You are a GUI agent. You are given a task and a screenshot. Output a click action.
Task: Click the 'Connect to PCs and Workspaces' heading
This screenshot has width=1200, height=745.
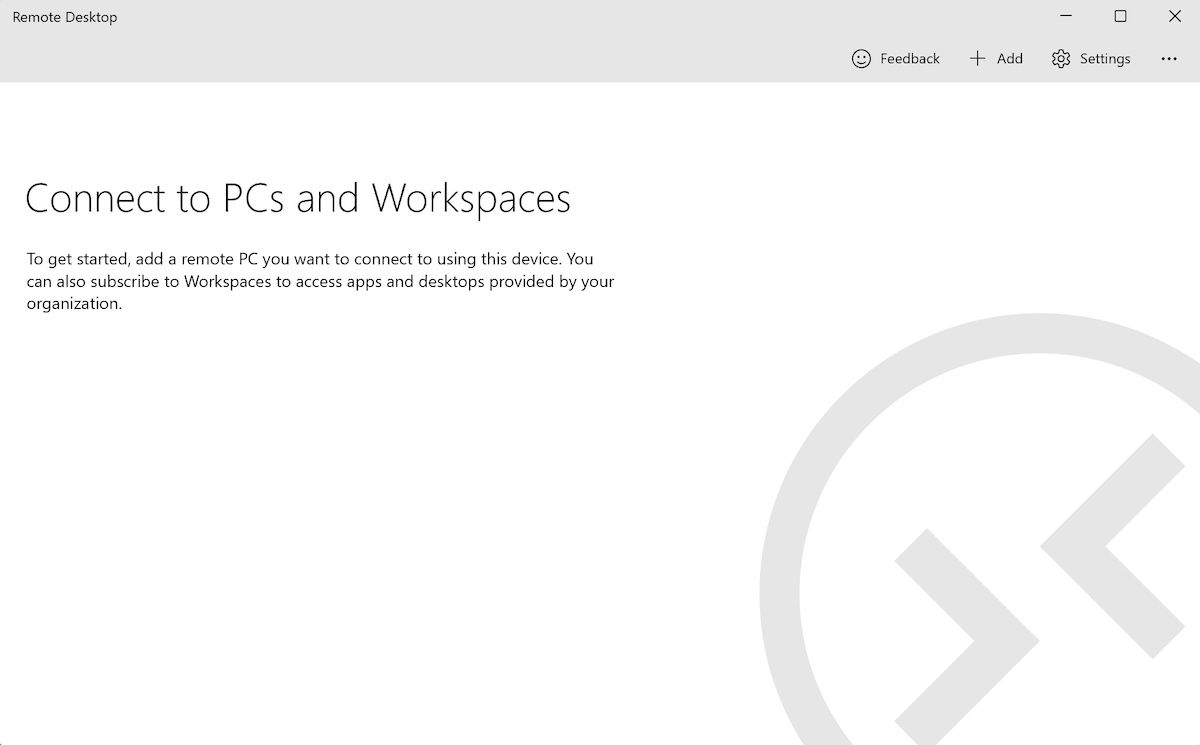point(298,198)
